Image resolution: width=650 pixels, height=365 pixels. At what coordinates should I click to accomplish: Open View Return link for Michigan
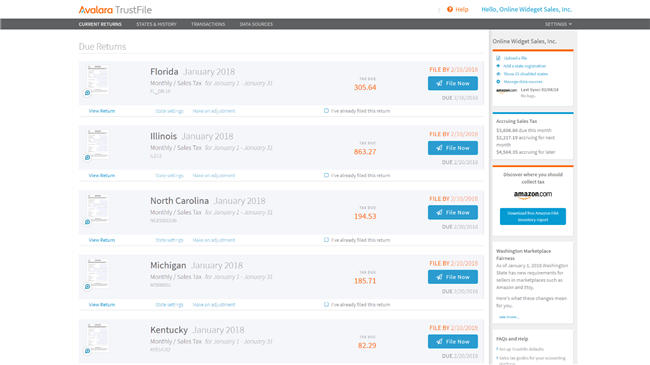(102, 305)
